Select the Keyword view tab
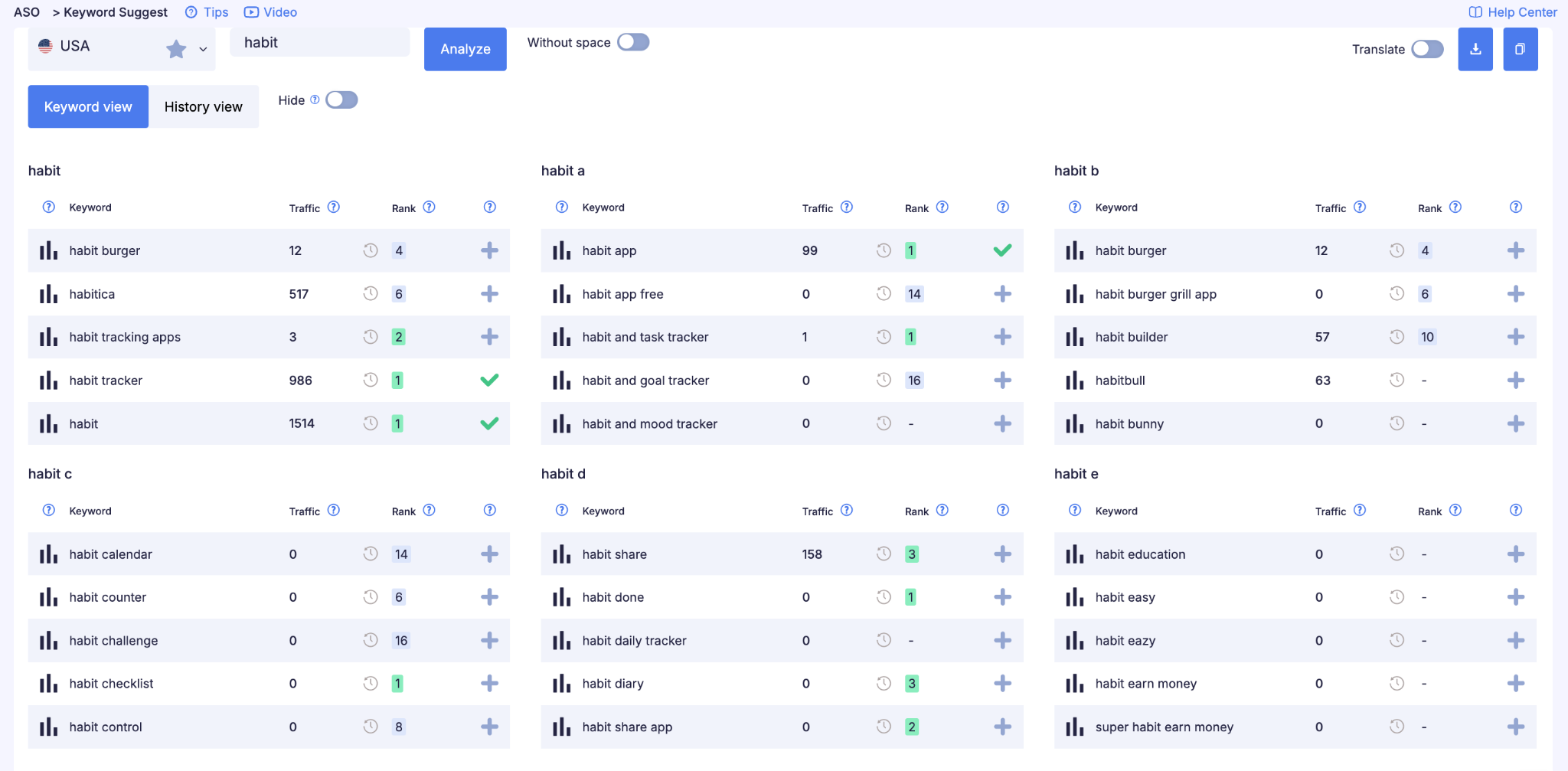1568x771 pixels. [88, 106]
